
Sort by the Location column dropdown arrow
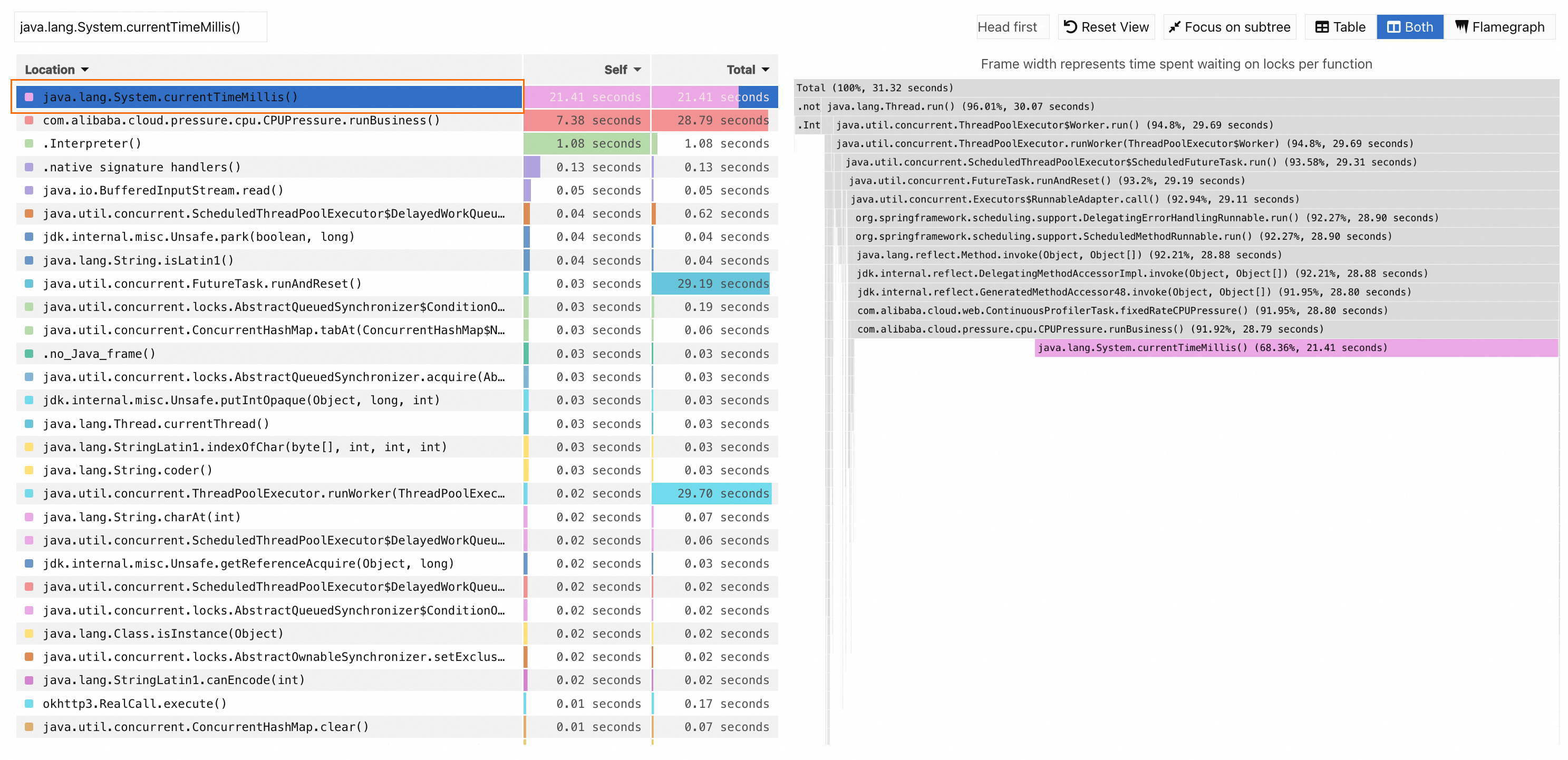click(x=84, y=70)
